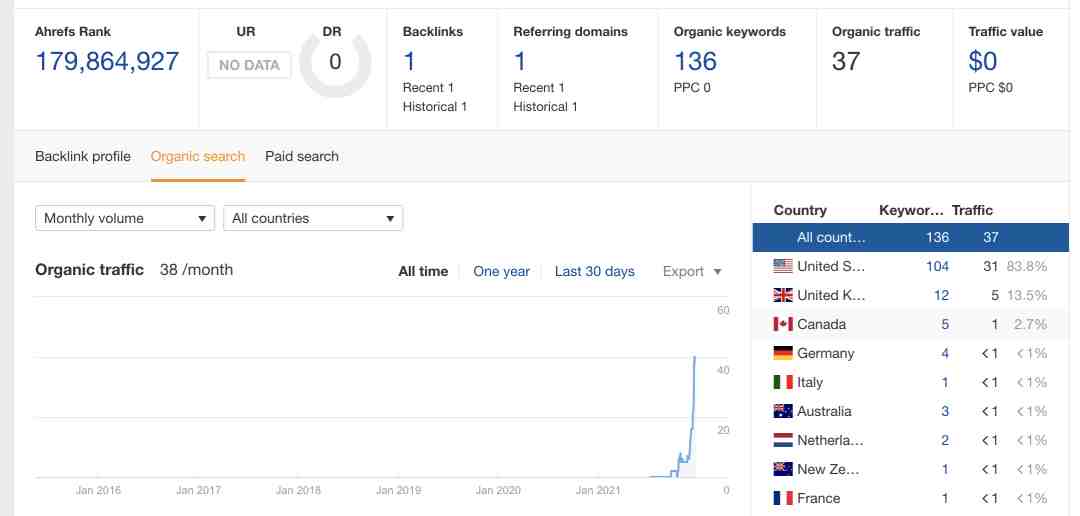Open Netherlands keywords count 2
Screen dimensions: 1080x516
pos(945,440)
